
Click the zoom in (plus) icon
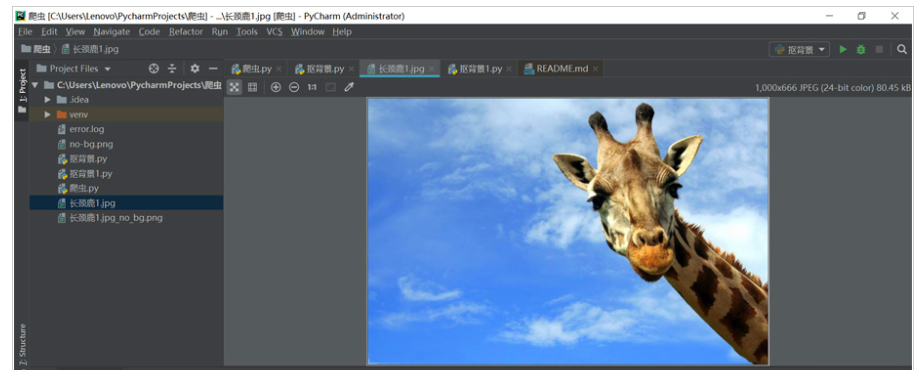(x=275, y=87)
